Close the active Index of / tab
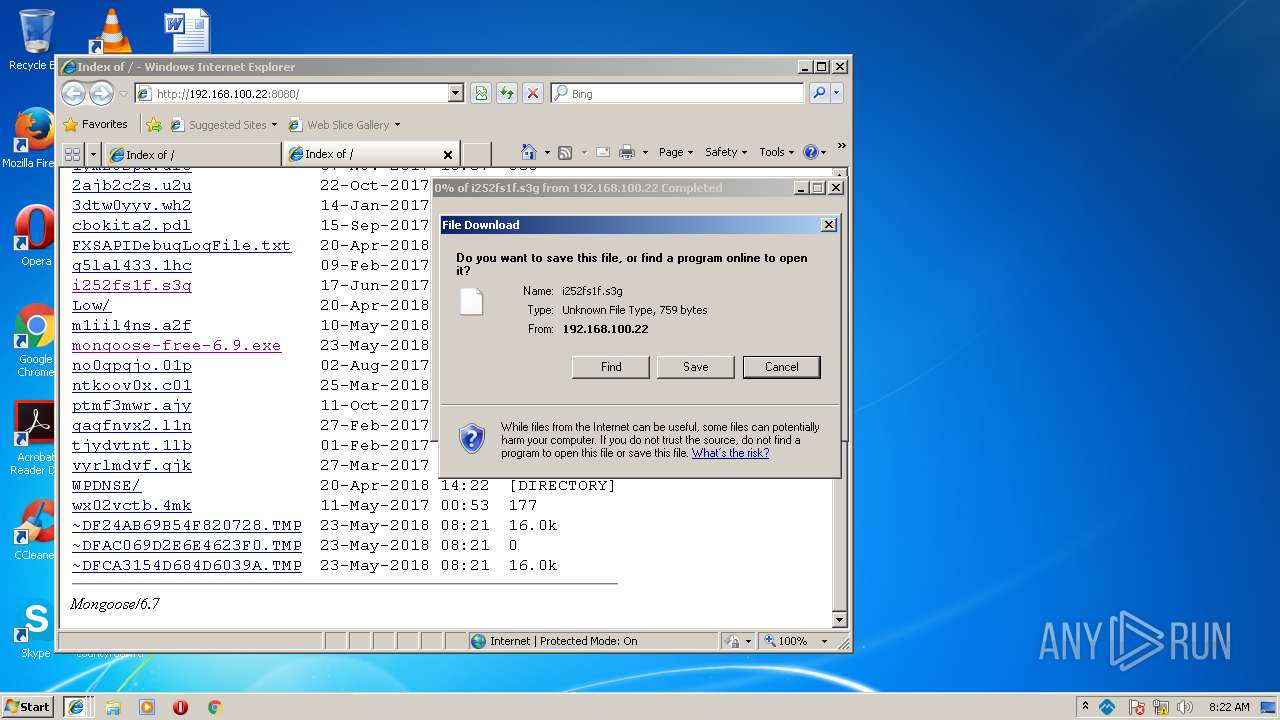1280x720 pixels. point(448,154)
